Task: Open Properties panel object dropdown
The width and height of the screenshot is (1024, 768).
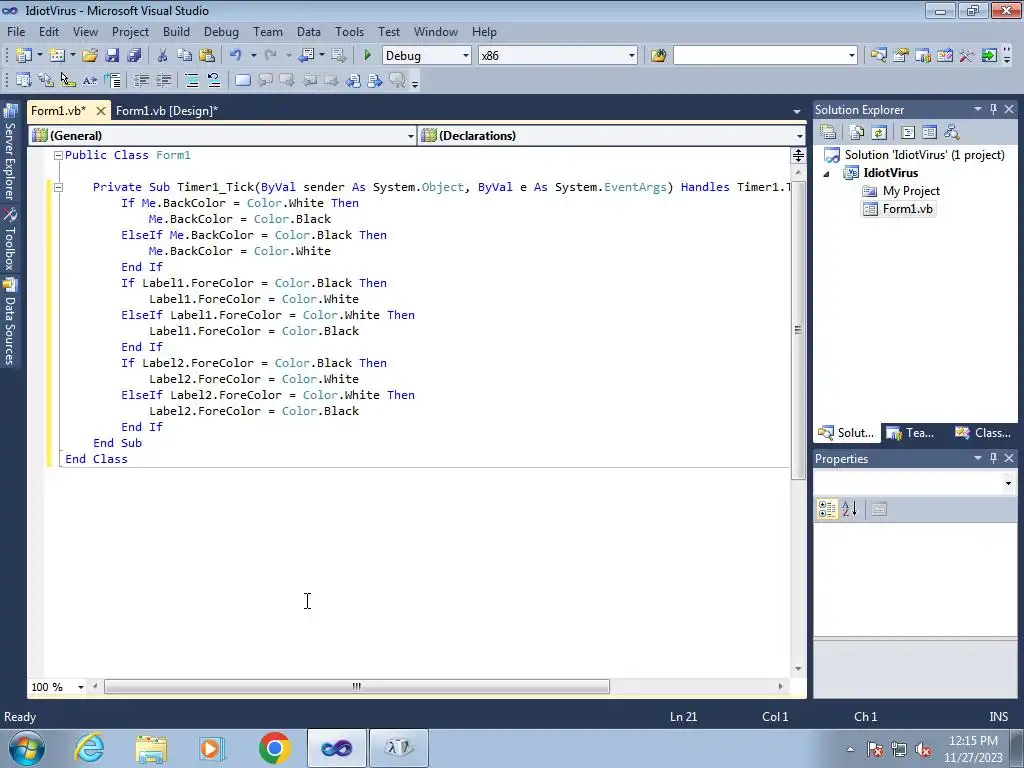Action: pyautogui.click(x=1008, y=484)
